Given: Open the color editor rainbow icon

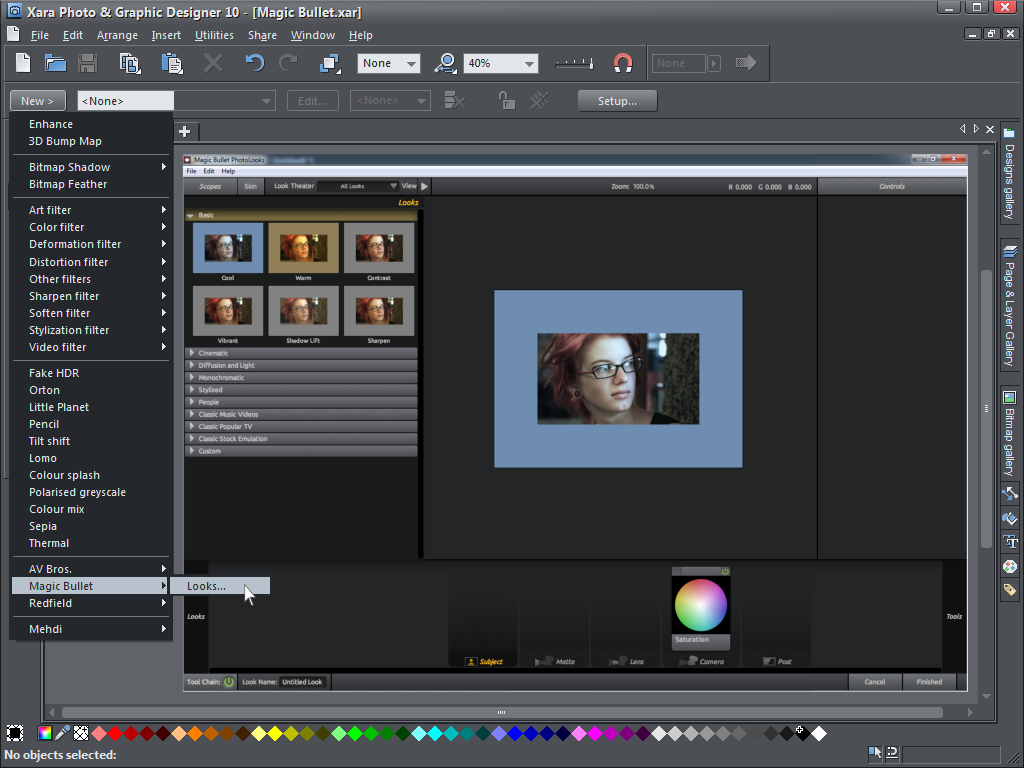Looking at the screenshot, I should (44, 733).
